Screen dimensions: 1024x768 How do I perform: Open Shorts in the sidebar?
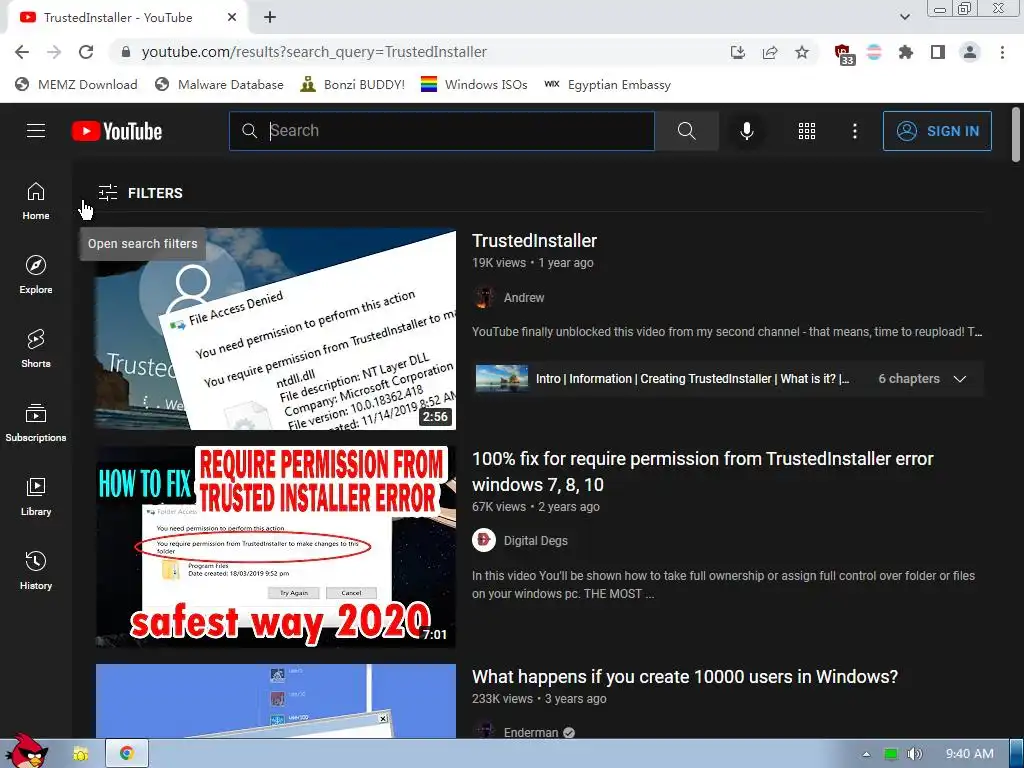pyautogui.click(x=36, y=348)
